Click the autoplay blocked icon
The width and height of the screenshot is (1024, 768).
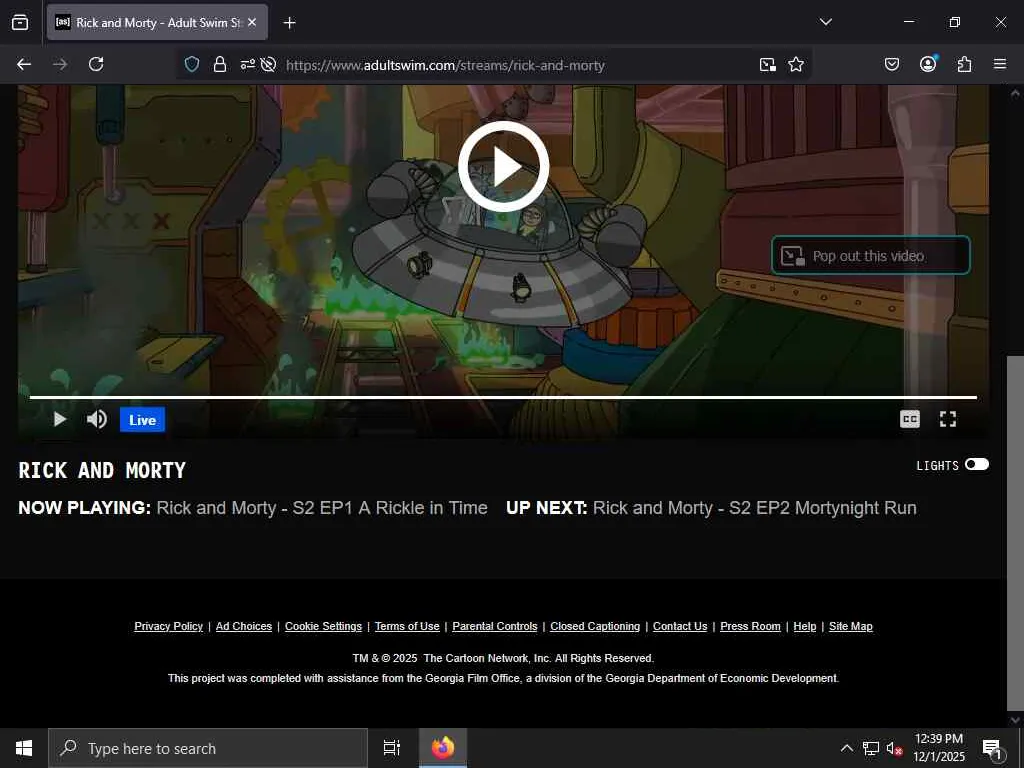tap(268, 64)
